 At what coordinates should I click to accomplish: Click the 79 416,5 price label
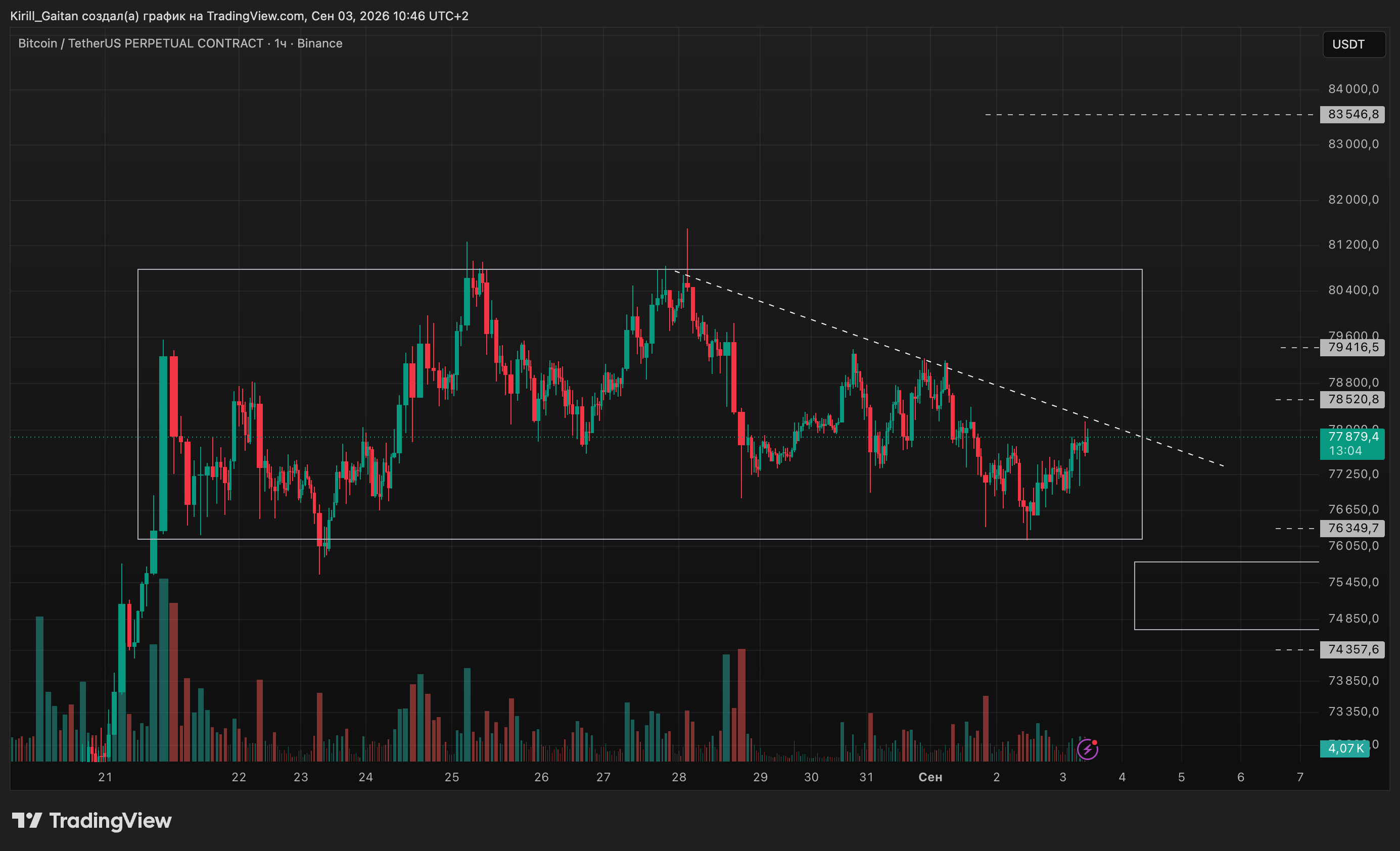pos(1352,348)
